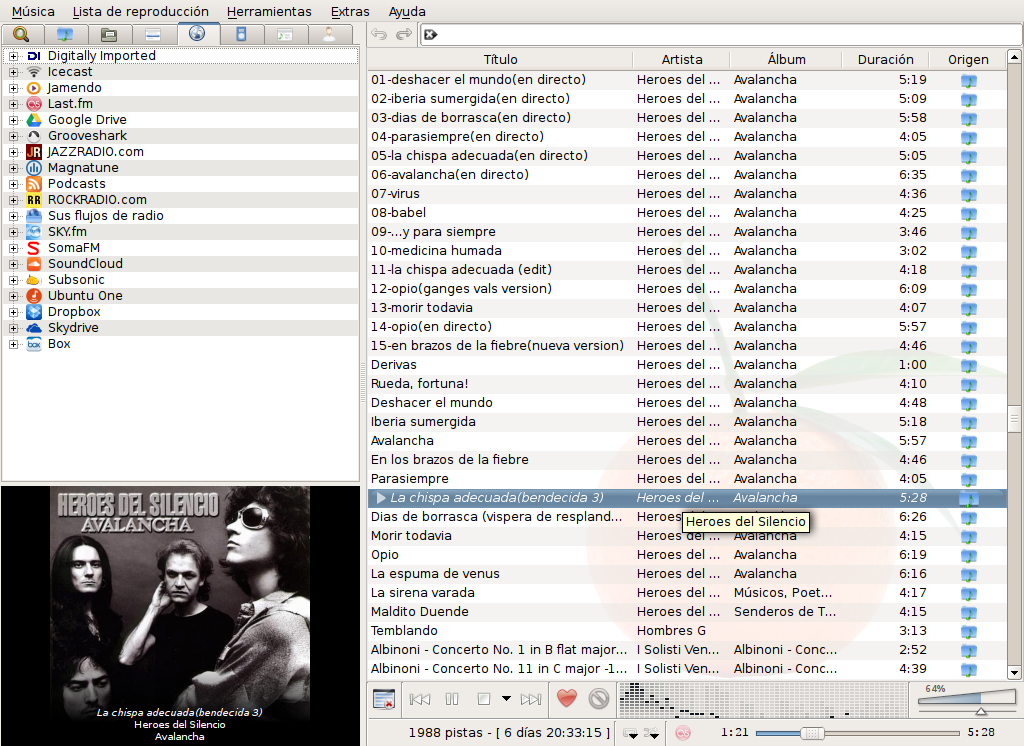Ban this track with the prohibited icon

tap(598, 698)
